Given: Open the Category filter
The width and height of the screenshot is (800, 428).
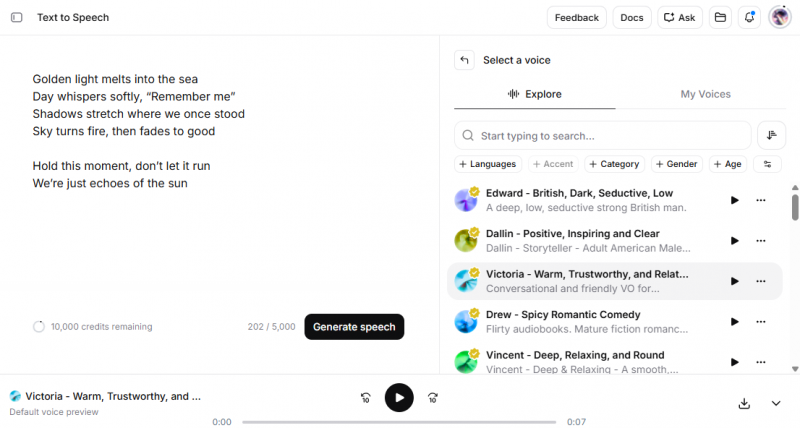Looking at the screenshot, I should (x=615, y=164).
